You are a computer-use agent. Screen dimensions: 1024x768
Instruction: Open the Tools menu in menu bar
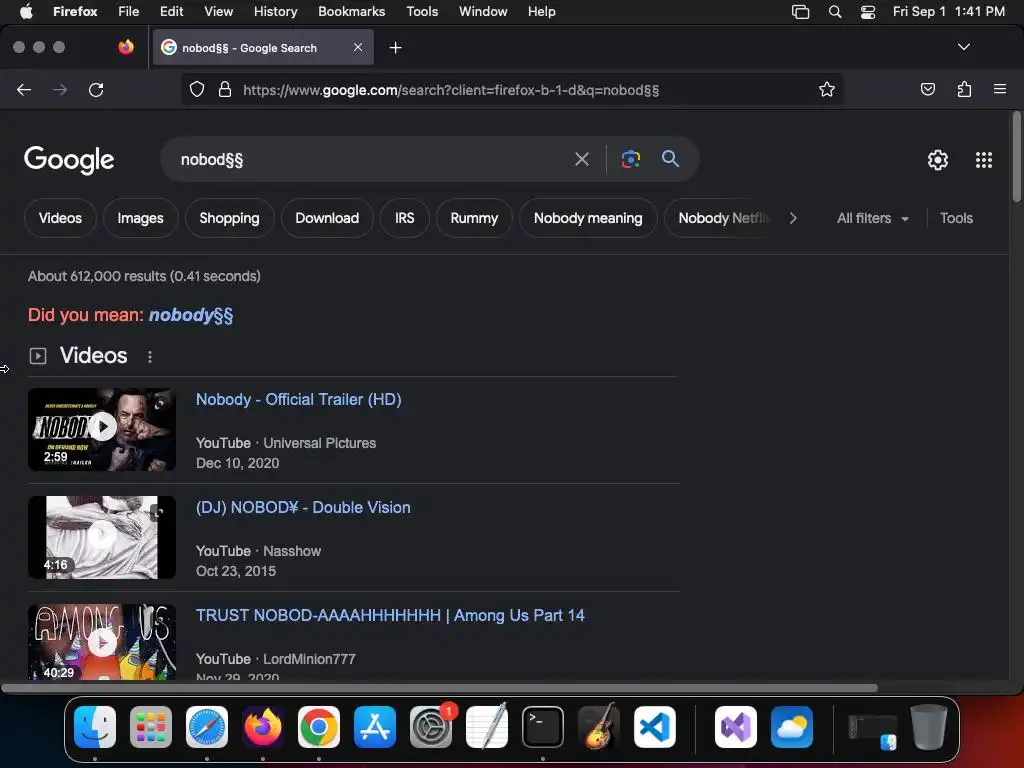click(422, 11)
